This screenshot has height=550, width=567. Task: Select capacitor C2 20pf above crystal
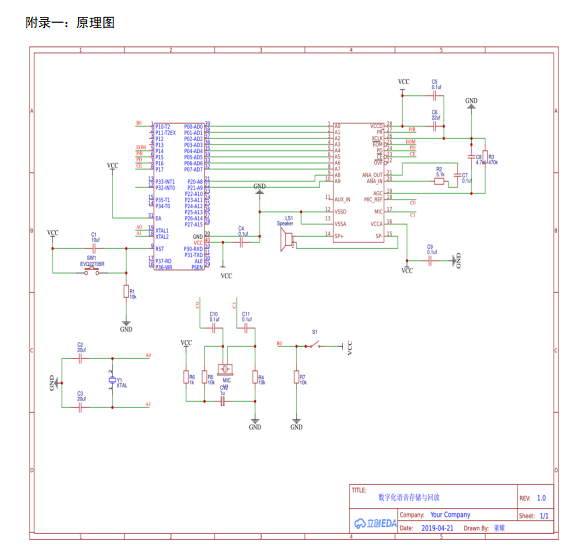(x=81, y=358)
